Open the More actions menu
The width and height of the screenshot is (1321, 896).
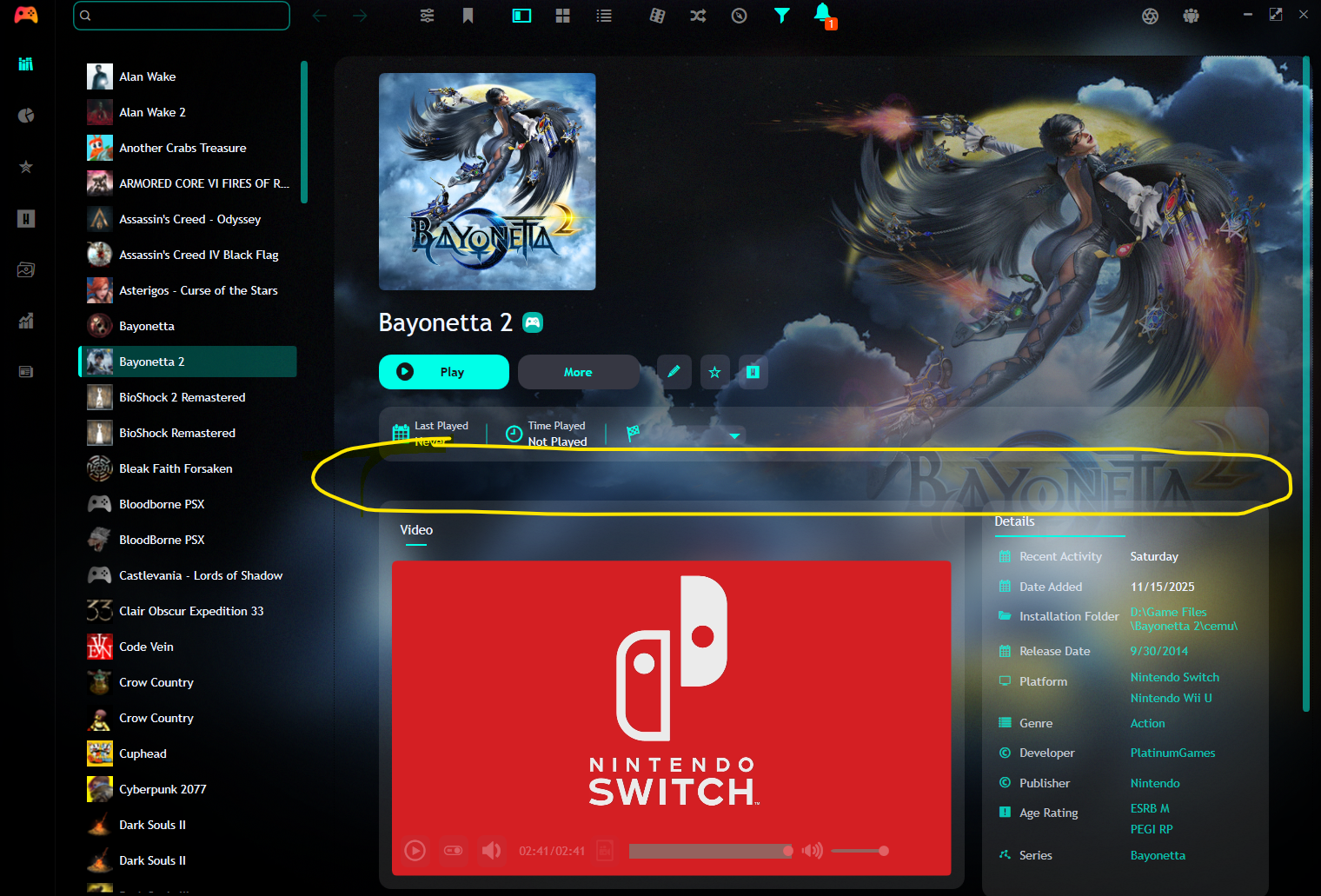click(578, 372)
